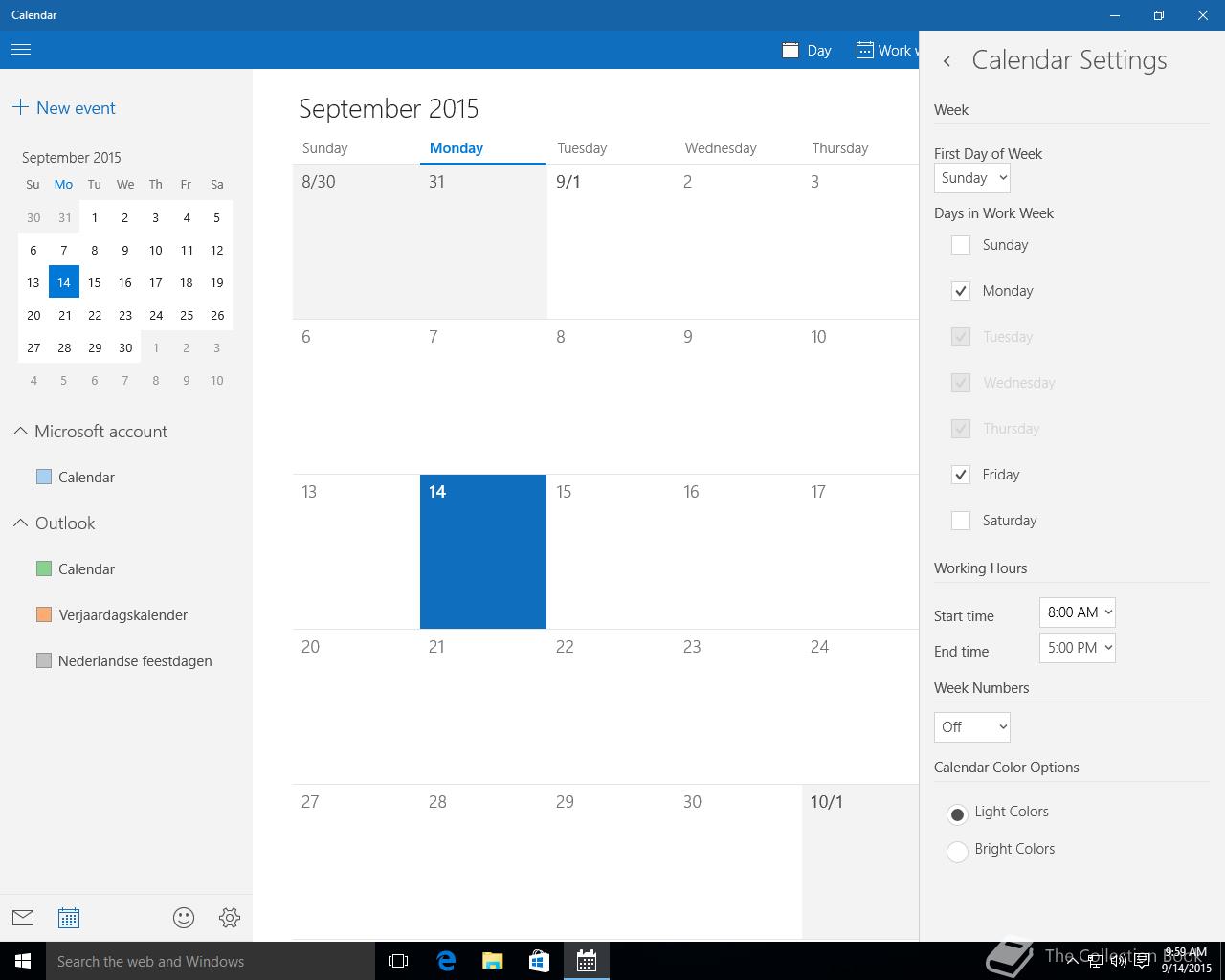The width and height of the screenshot is (1225, 980).
Task: Enable Sunday in work week
Action: [961, 245]
